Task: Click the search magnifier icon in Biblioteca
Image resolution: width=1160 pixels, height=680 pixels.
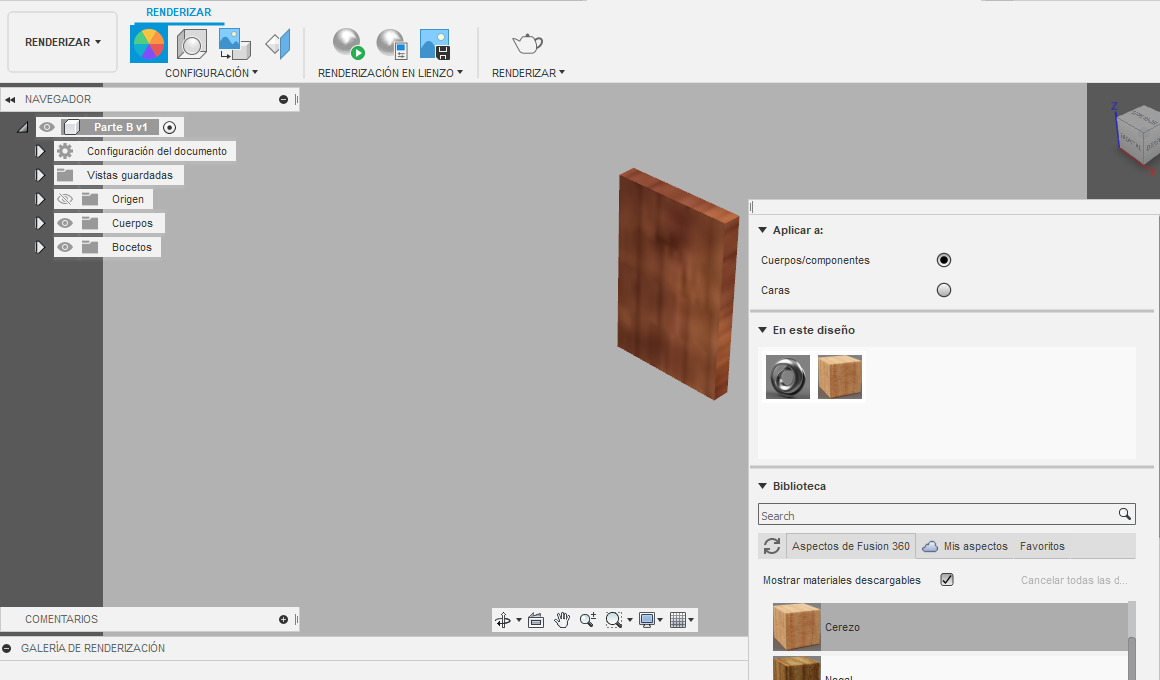Action: [1124, 514]
